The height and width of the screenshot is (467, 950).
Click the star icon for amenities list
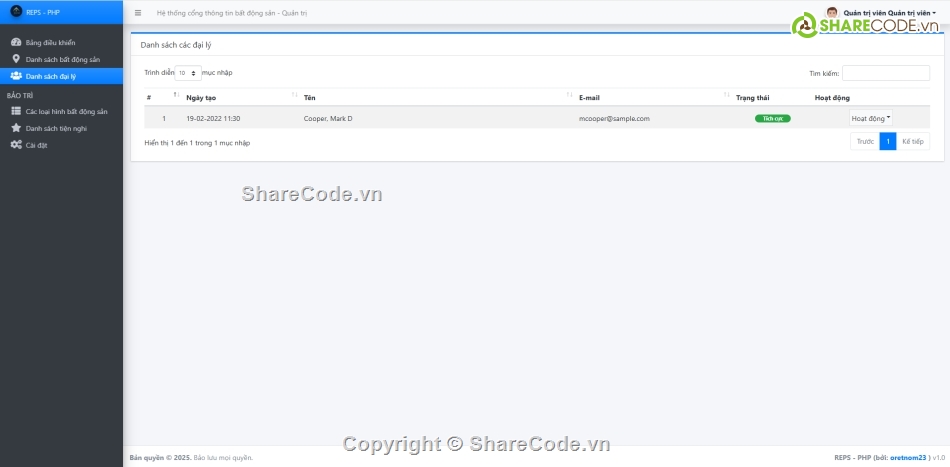[x=16, y=128]
